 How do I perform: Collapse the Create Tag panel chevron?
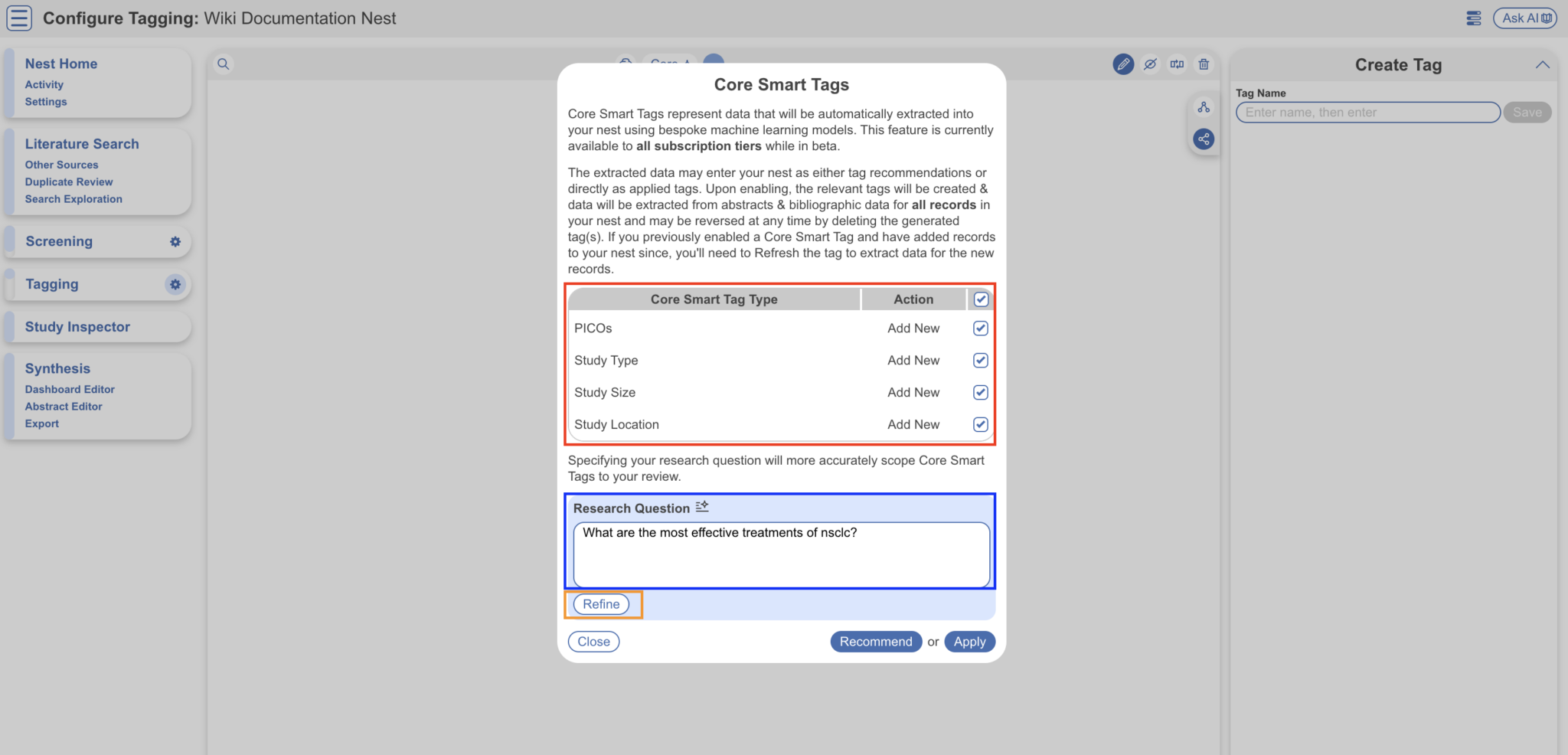pyautogui.click(x=1543, y=64)
